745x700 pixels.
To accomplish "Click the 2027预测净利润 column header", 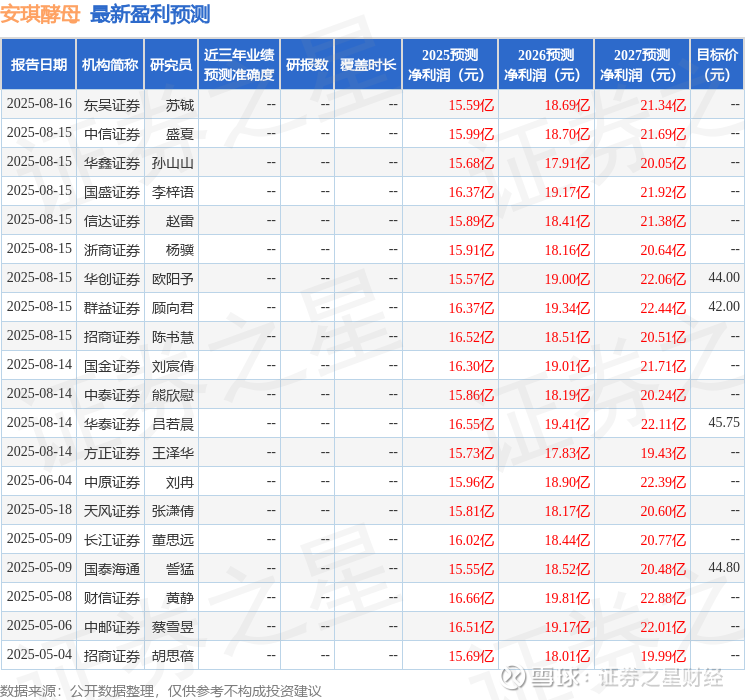I will (642, 65).
